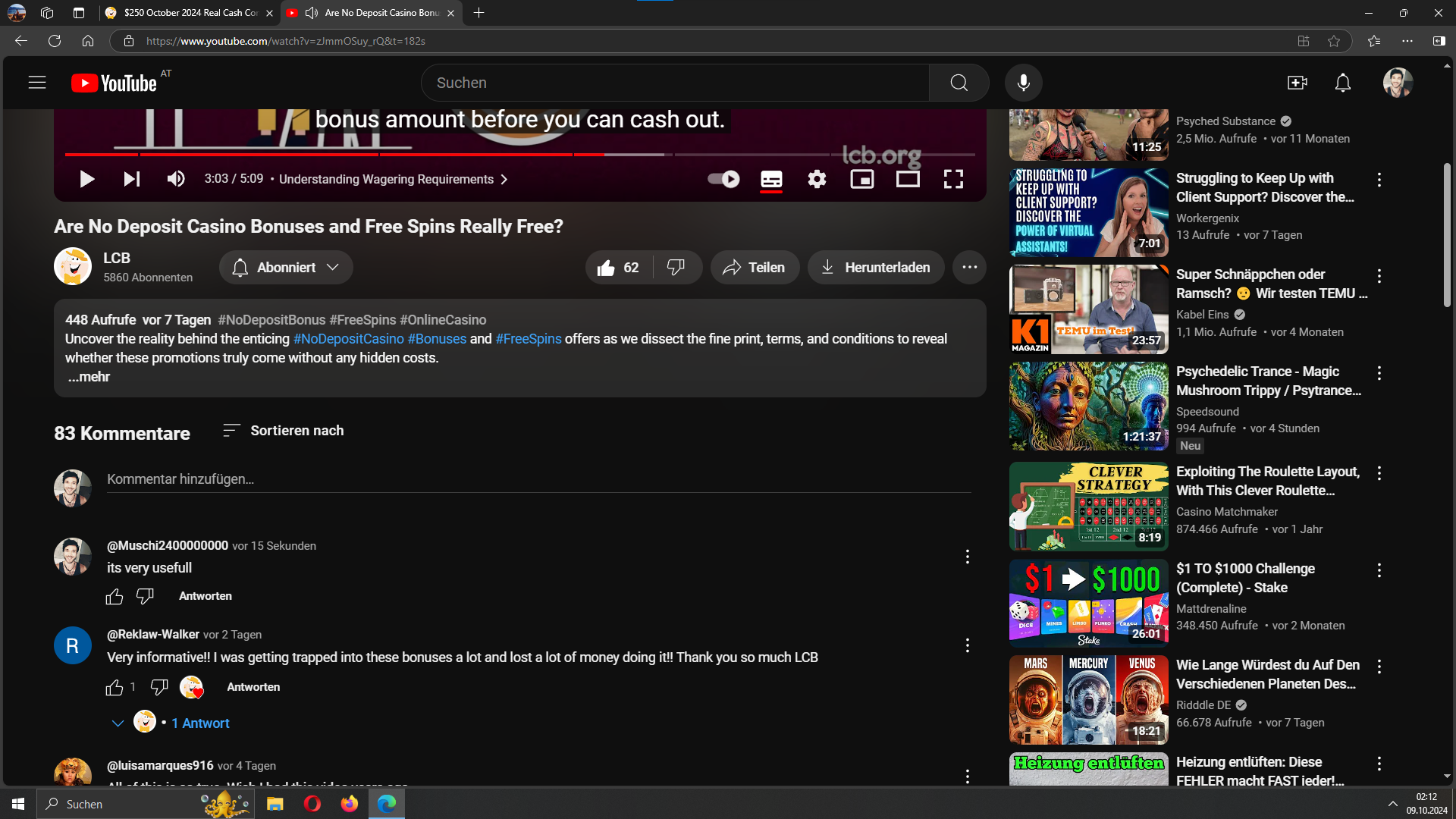Open the #NoDepositCasino hashtag link
Image resolution: width=1456 pixels, height=819 pixels.
click(x=348, y=339)
